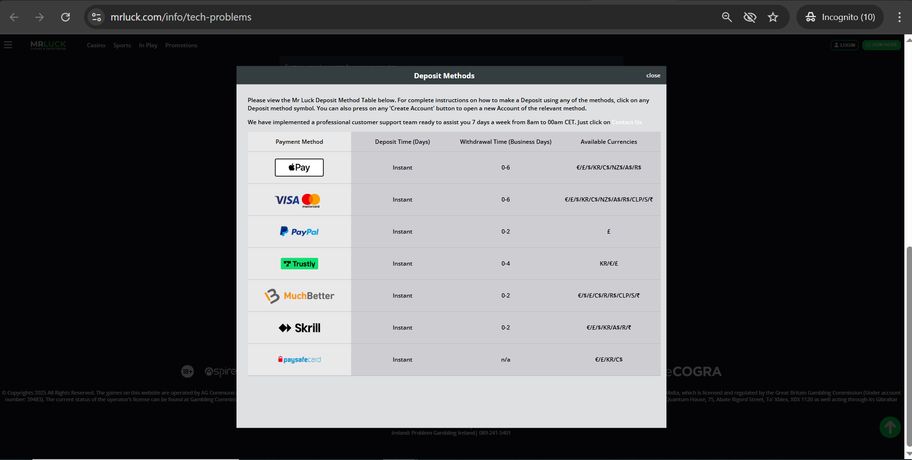
Task: Click the MuchBetter logo
Action: tap(299, 296)
